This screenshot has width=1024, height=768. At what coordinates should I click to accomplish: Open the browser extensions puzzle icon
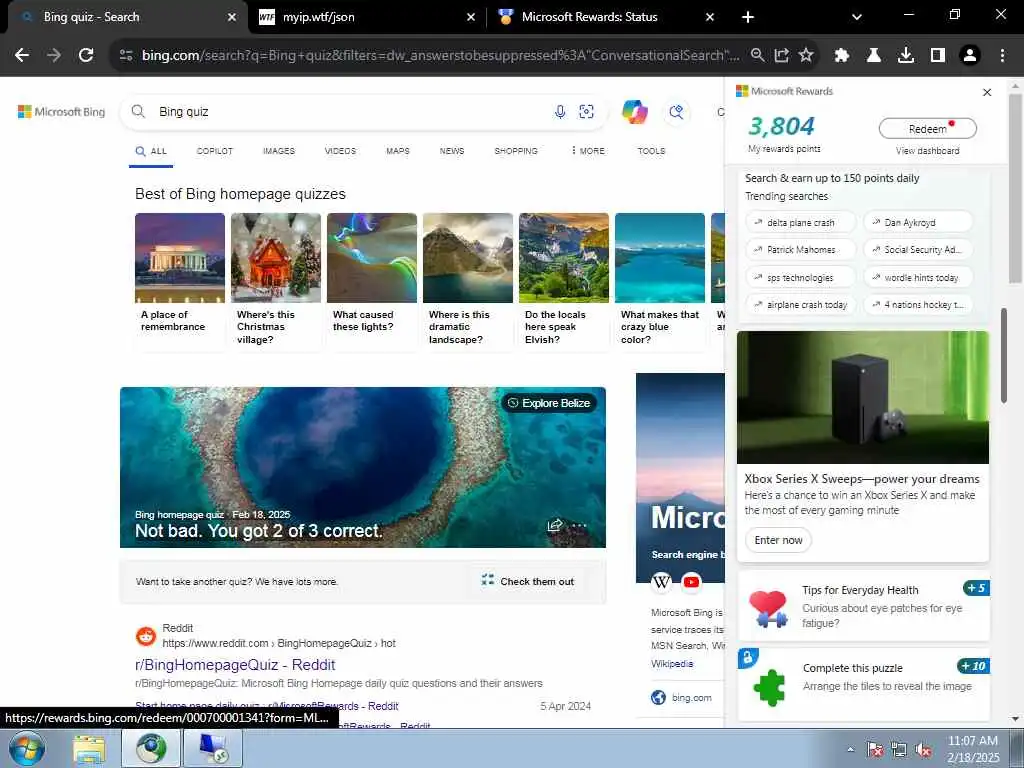pos(842,56)
